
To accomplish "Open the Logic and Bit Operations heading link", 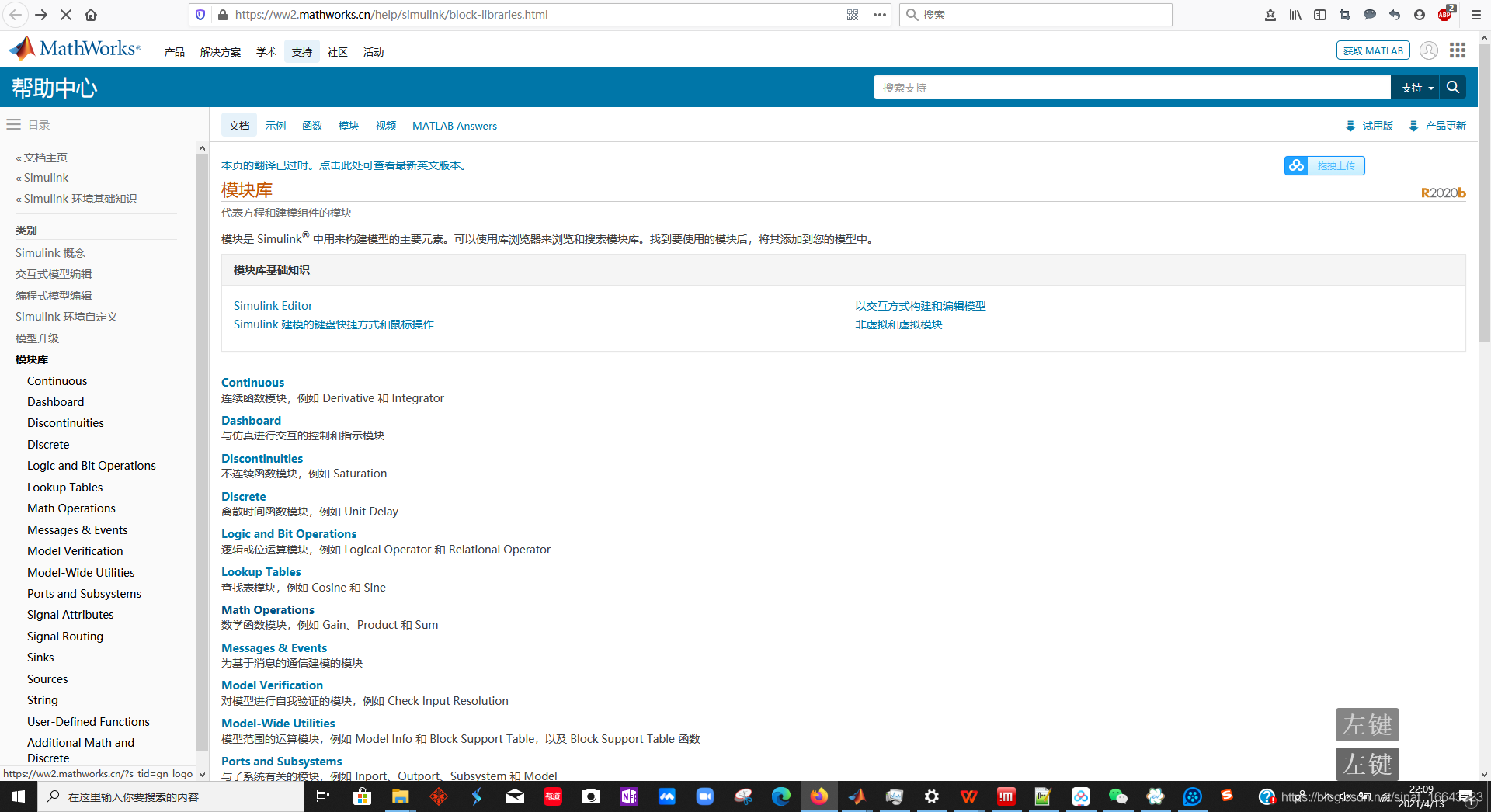I will point(289,534).
